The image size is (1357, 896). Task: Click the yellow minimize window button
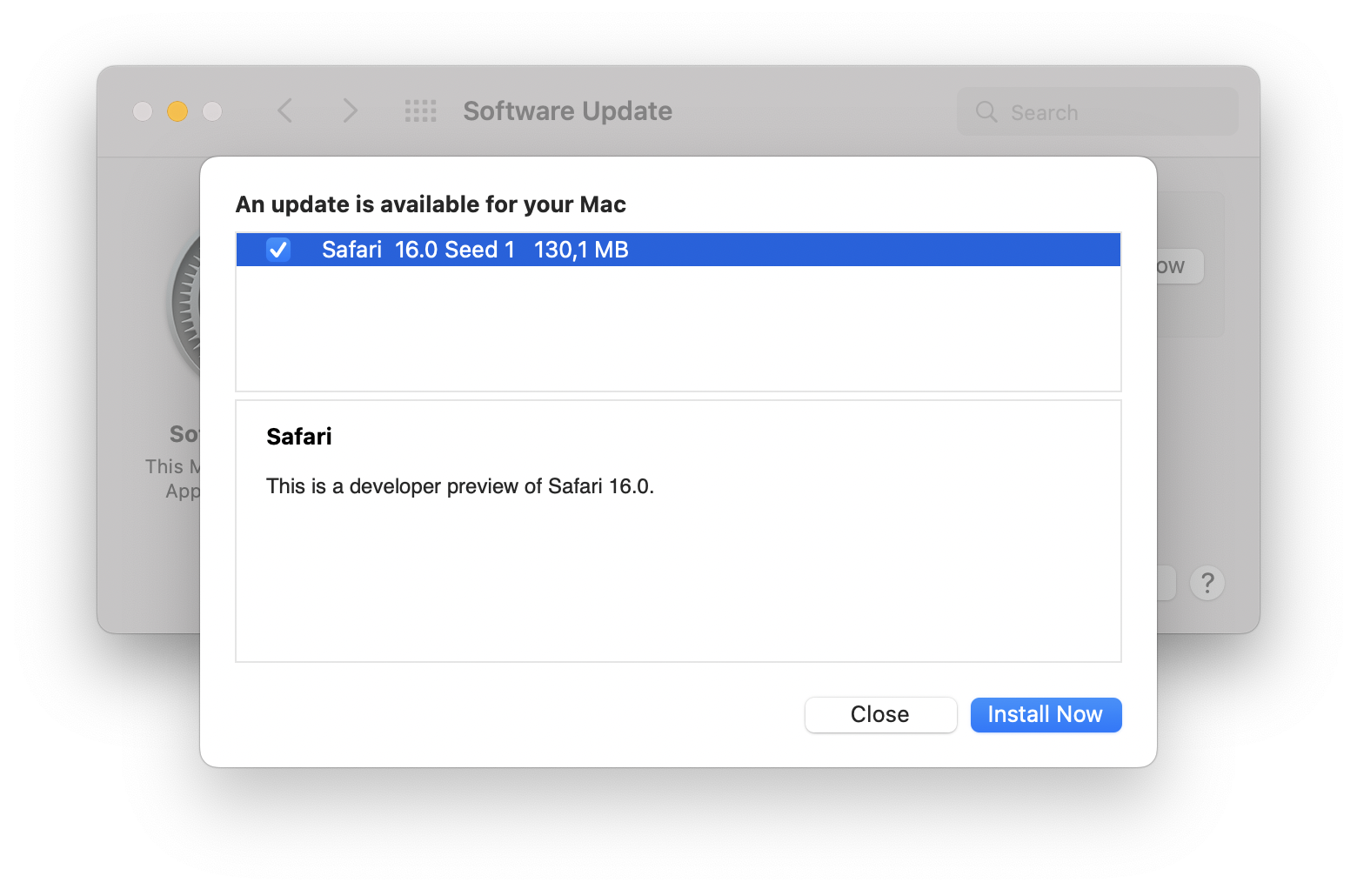click(x=177, y=111)
